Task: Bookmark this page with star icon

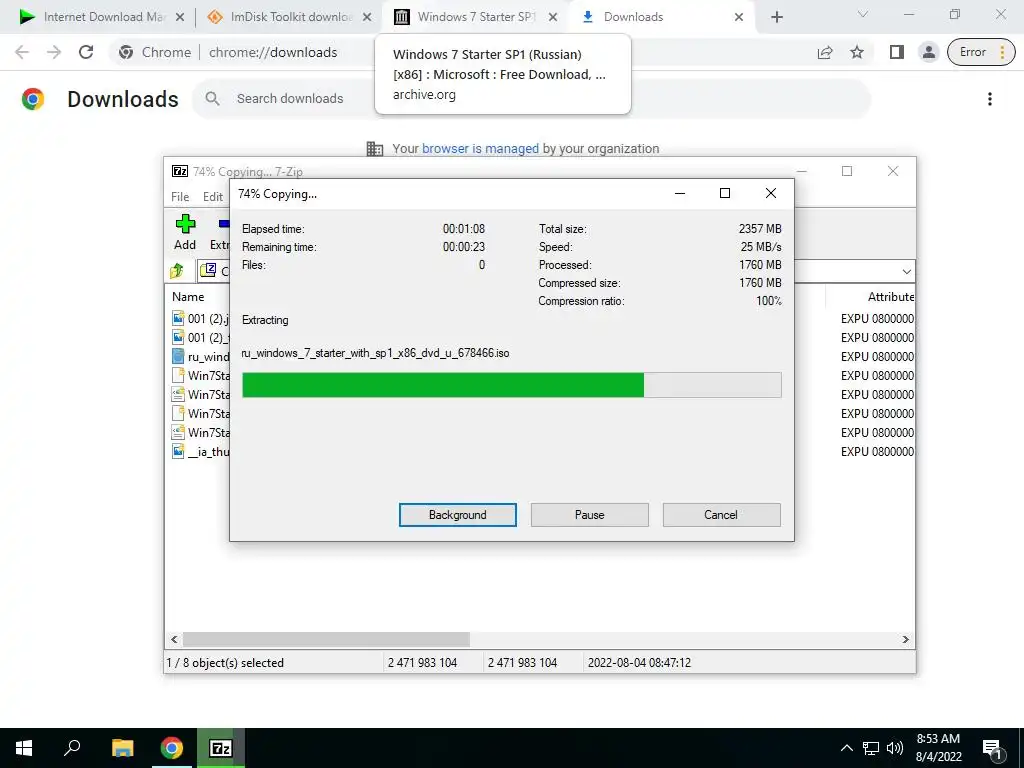Action: pos(857,52)
